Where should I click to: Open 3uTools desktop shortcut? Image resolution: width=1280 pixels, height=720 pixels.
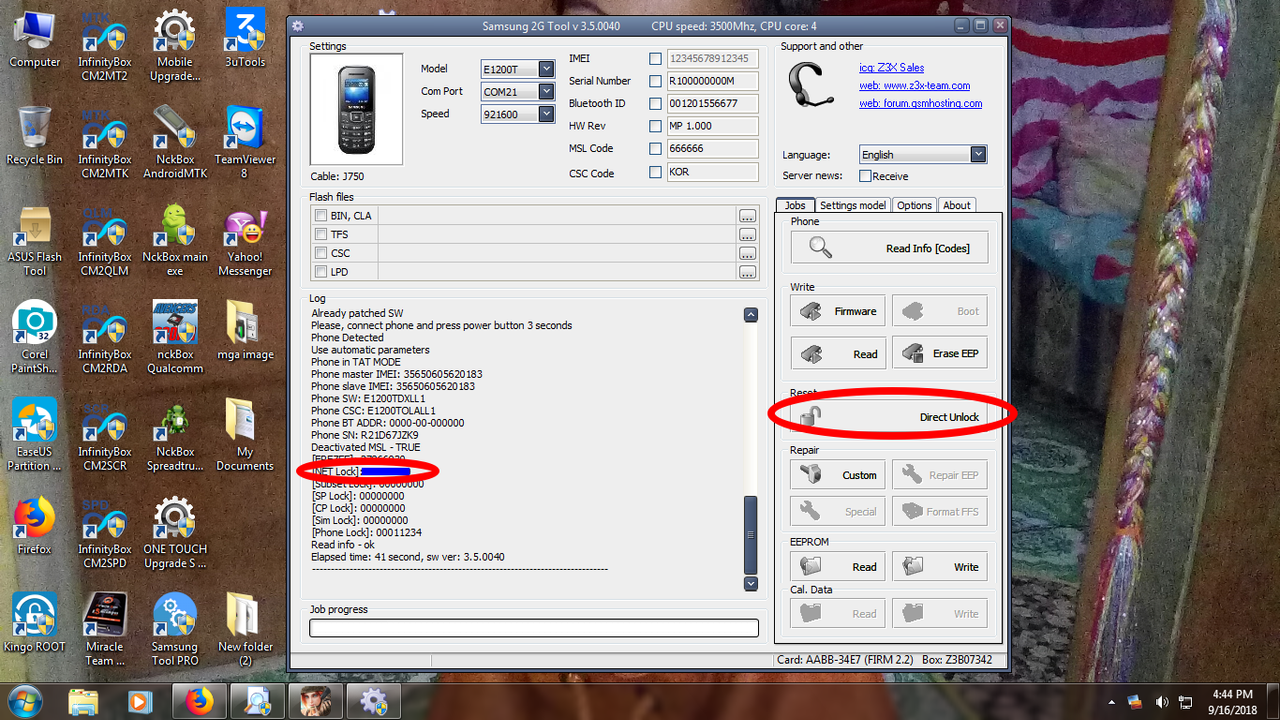tap(245, 40)
